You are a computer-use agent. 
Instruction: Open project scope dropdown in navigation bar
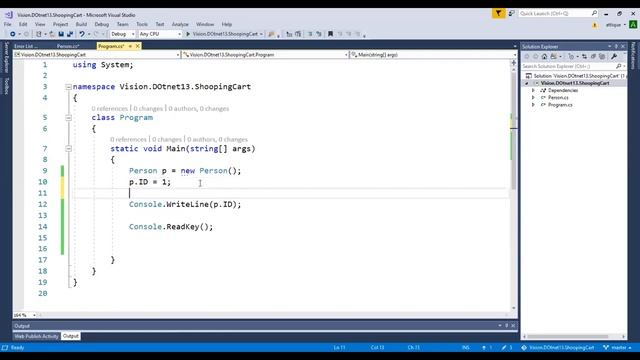[178, 54]
